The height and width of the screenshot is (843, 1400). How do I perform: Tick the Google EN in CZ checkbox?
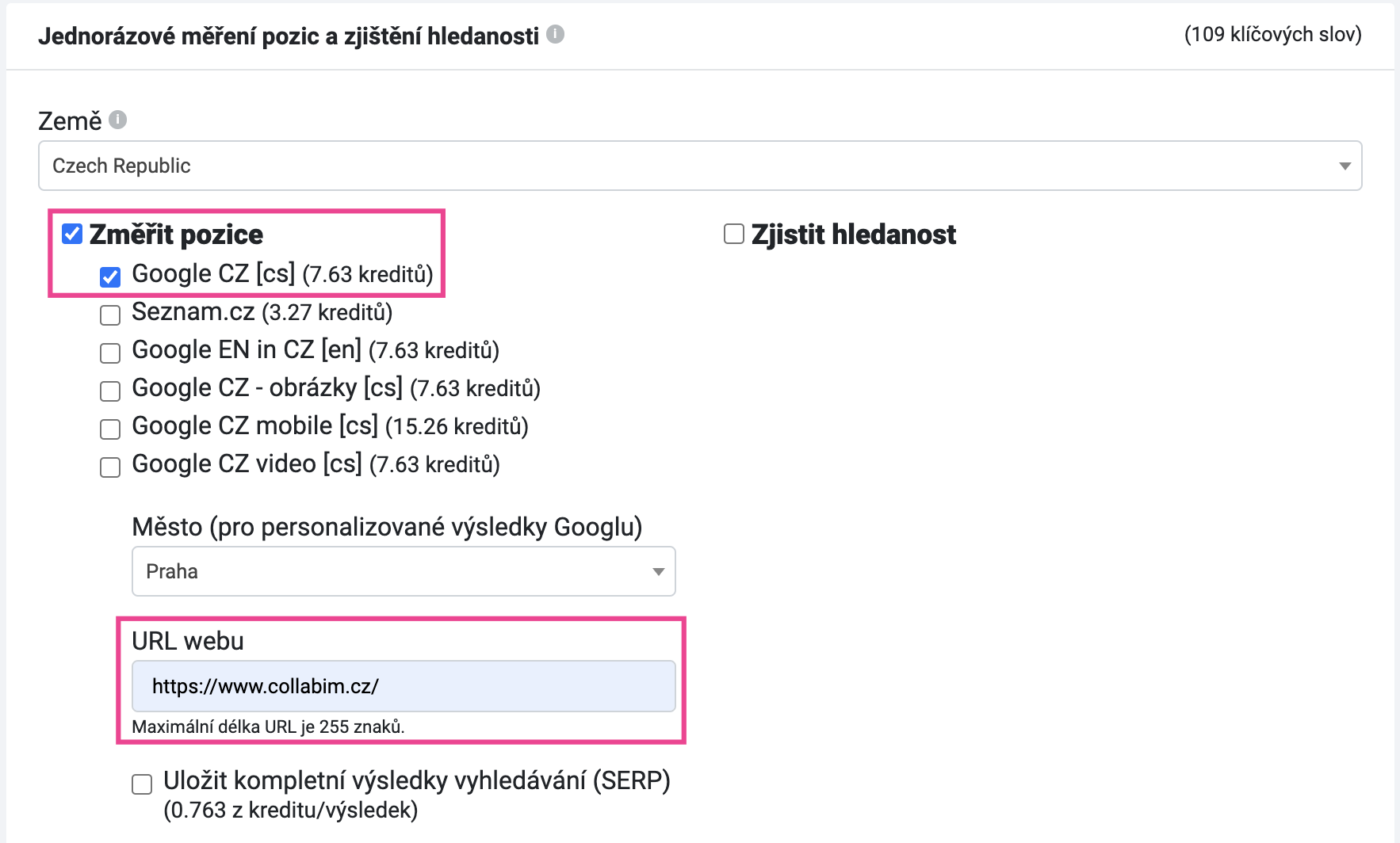(110, 353)
